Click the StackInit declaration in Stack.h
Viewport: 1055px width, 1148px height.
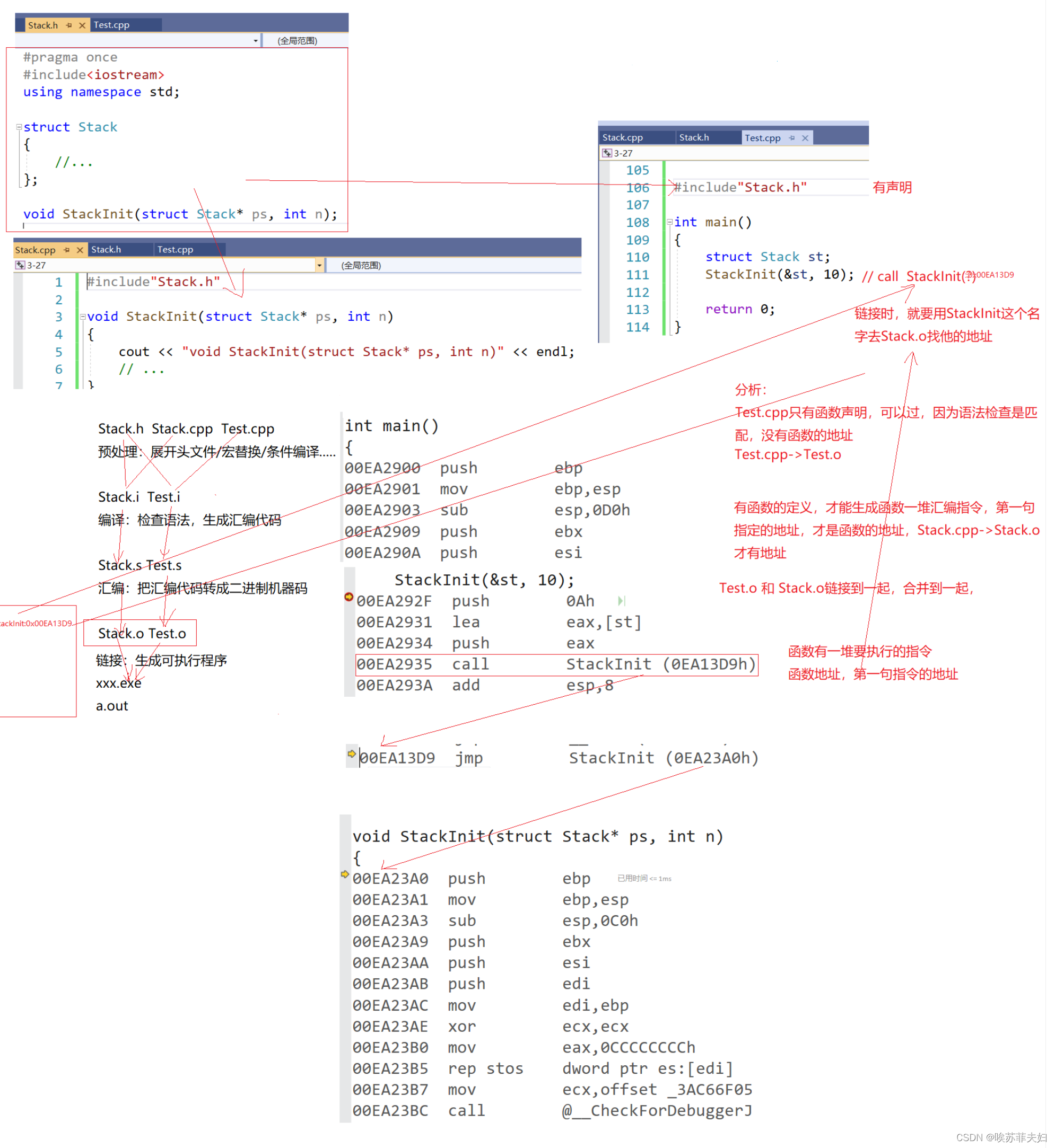[180, 214]
